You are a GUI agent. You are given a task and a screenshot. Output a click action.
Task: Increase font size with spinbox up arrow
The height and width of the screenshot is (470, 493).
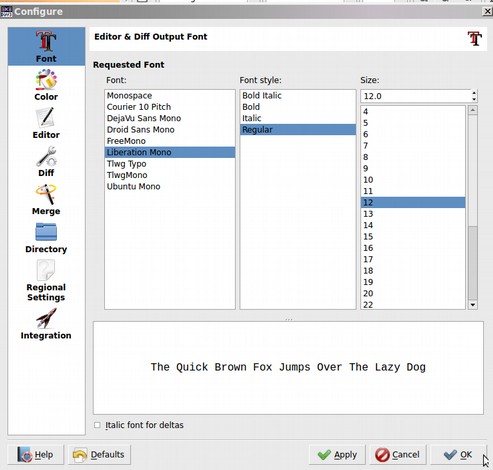[474, 93]
